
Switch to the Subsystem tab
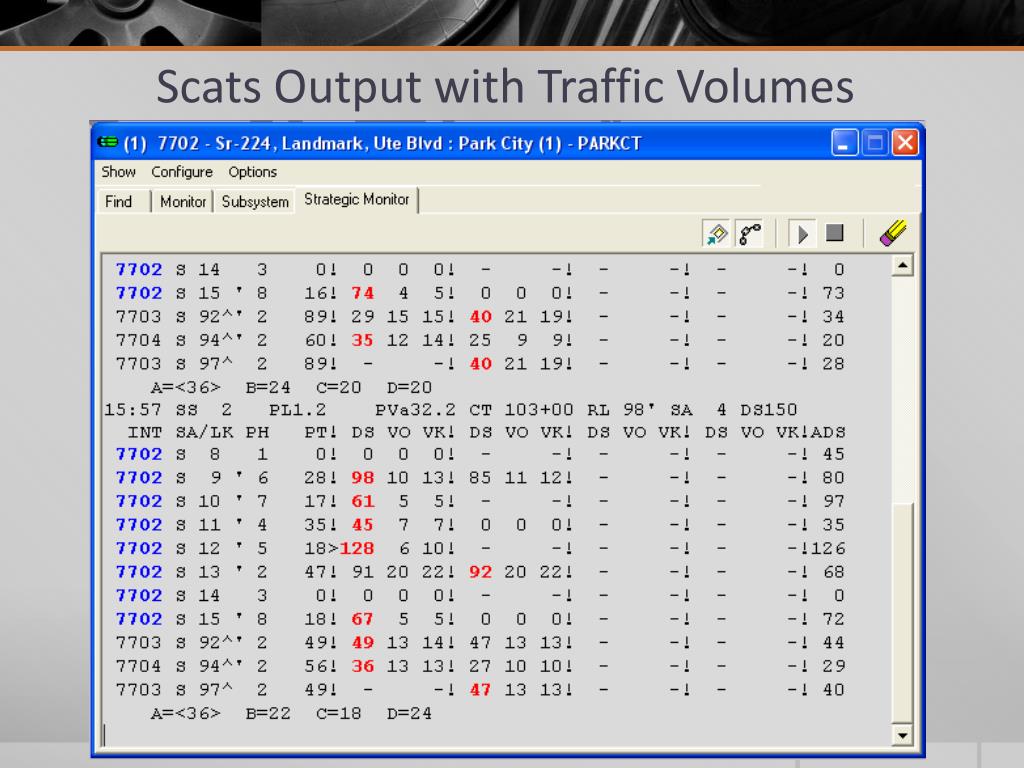255,201
